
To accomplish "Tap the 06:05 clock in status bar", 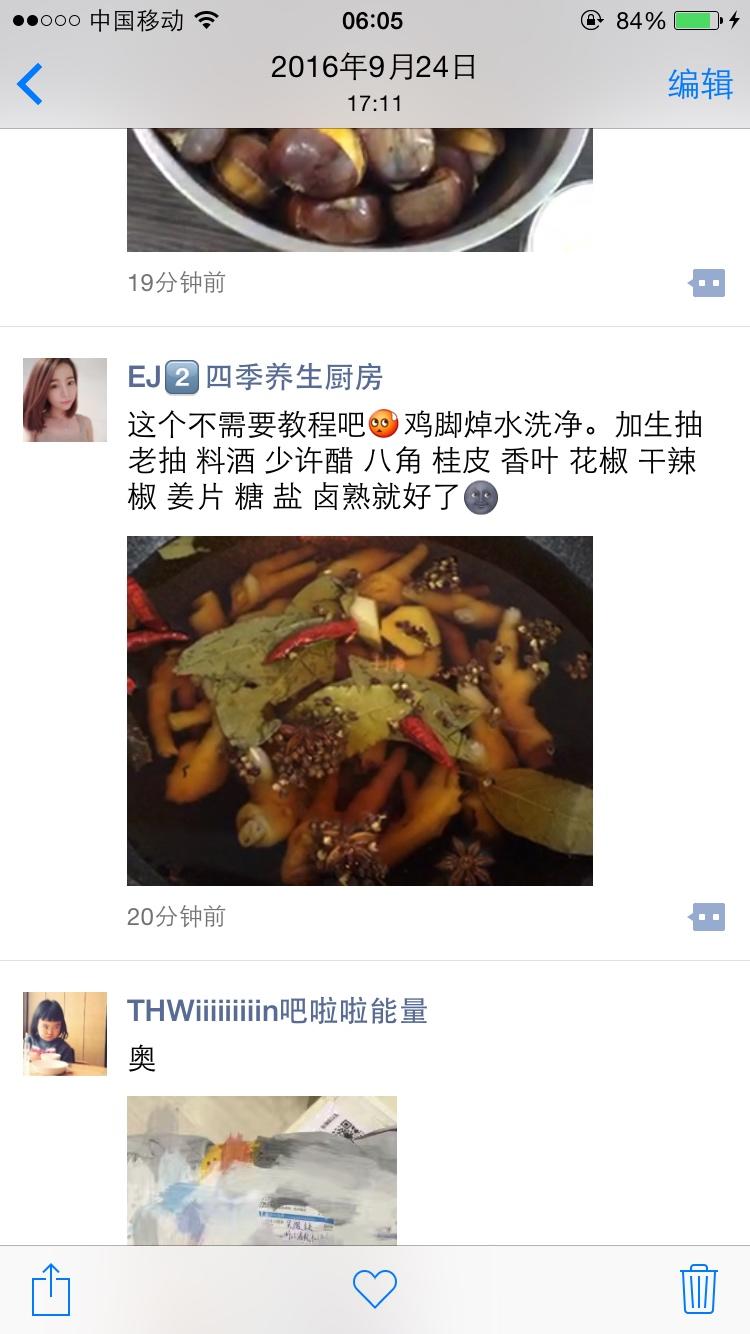I will coord(373,20).
